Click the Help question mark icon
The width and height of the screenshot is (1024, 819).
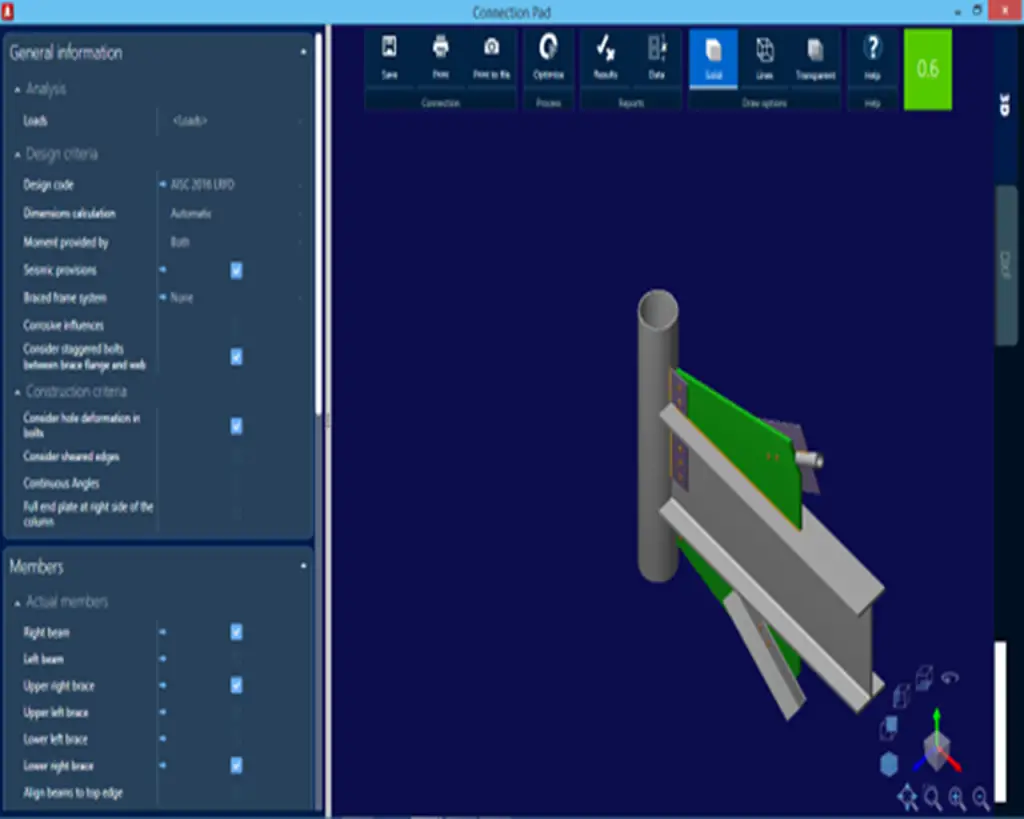(872, 57)
